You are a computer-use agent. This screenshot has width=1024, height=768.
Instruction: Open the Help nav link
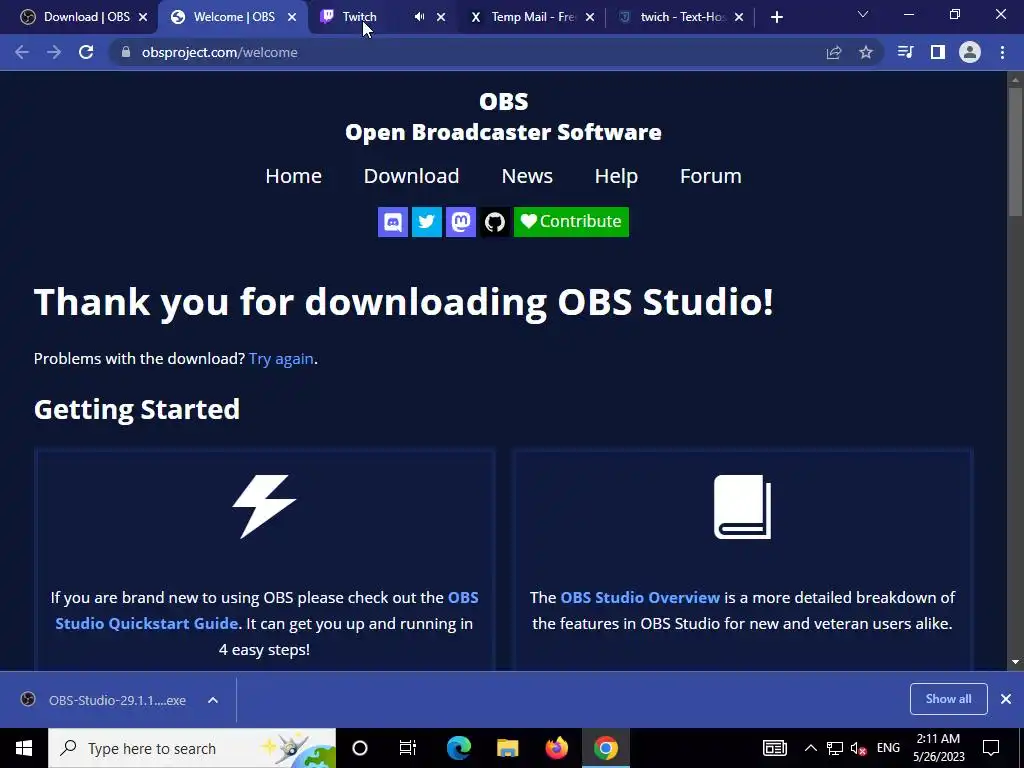coord(616,176)
